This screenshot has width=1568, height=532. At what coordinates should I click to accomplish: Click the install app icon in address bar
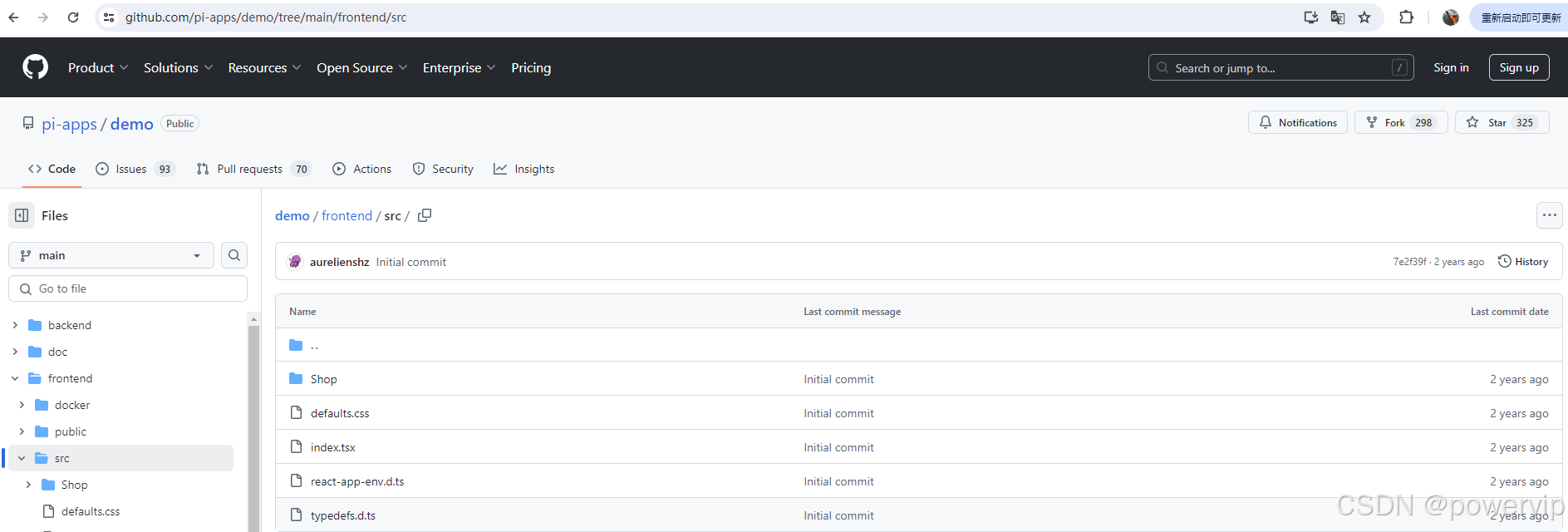click(1311, 17)
